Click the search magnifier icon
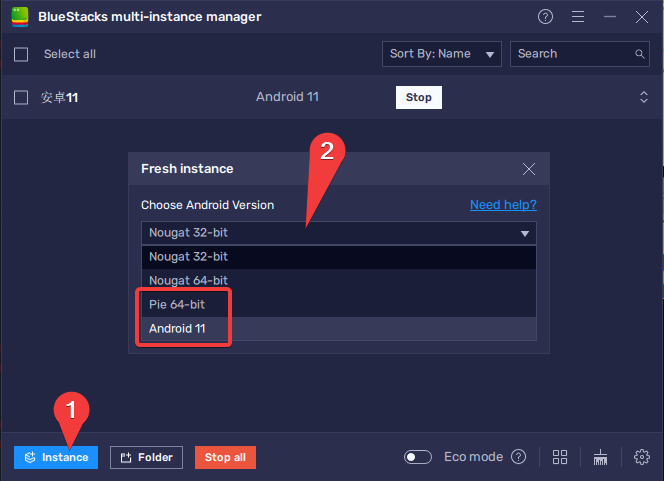 click(641, 54)
